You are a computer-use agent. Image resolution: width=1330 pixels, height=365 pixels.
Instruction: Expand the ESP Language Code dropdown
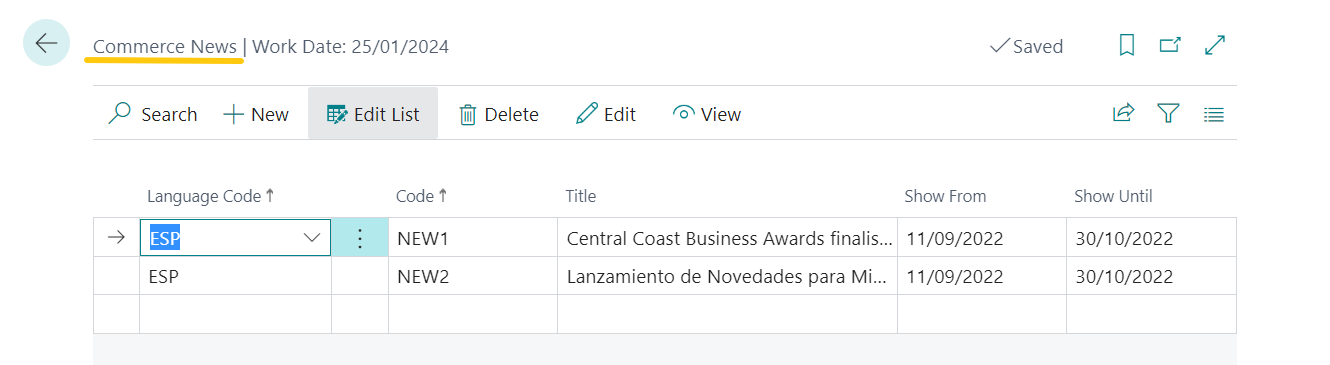tap(311, 238)
